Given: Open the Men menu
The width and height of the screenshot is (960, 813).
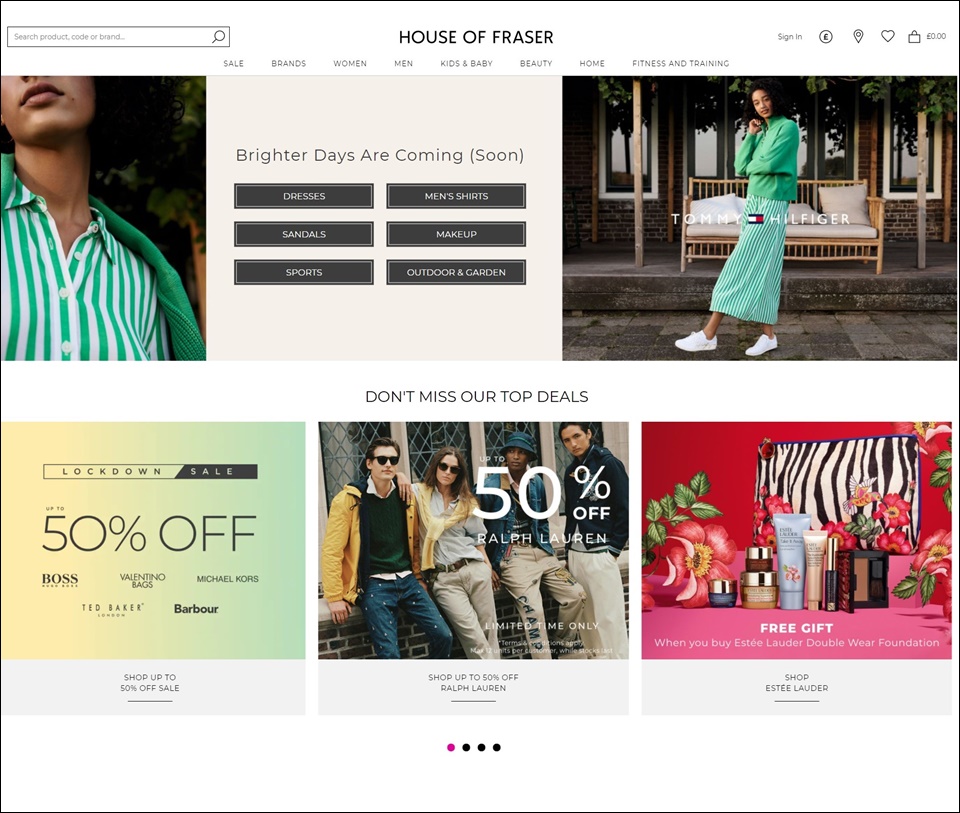Looking at the screenshot, I should [x=403, y=64].
